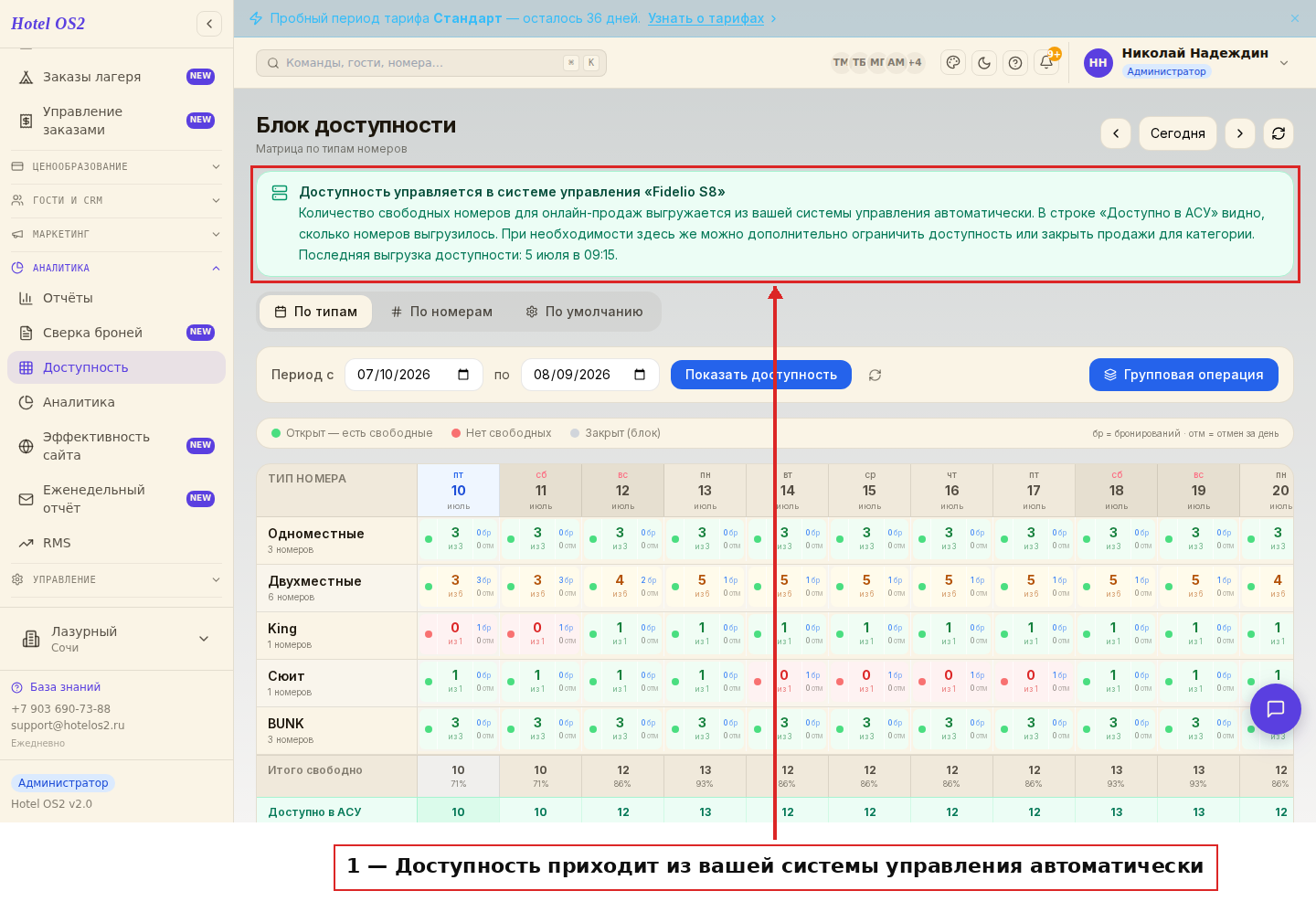Select the 13 июль date column header
The image size is (1316, 912).
click(x=705, y=491)
